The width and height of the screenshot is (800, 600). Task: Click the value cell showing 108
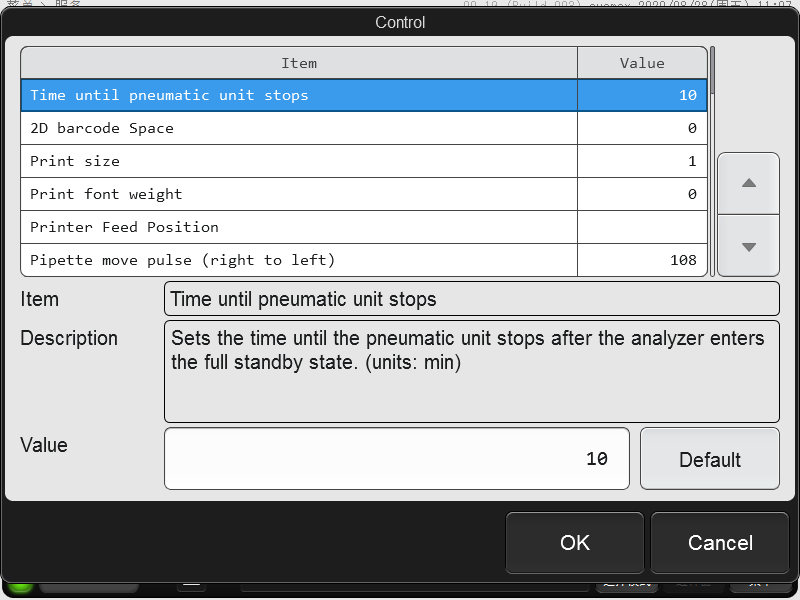642,260
